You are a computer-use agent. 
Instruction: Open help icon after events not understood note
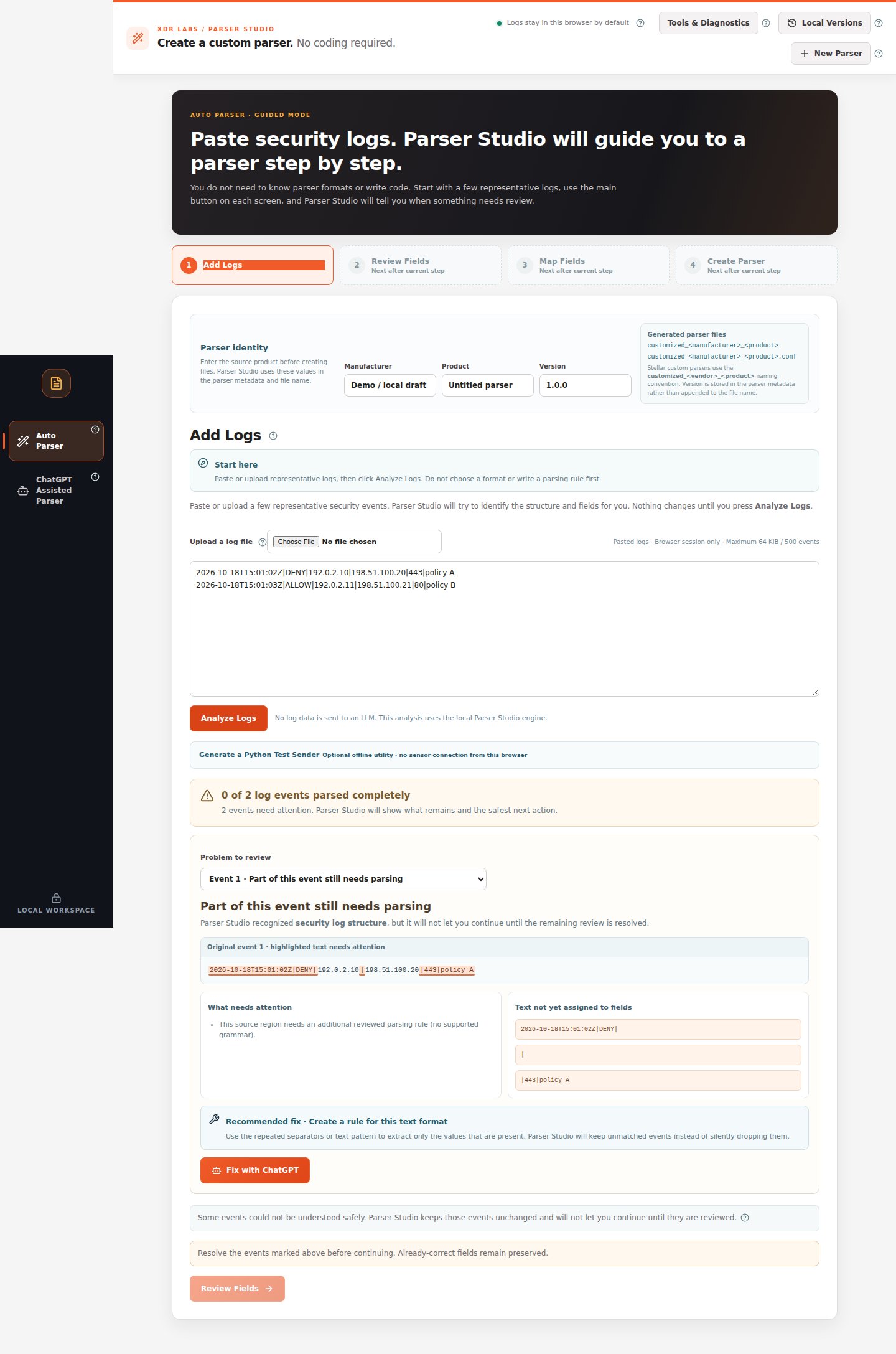pyautogui.click(x=745, y=1218)
